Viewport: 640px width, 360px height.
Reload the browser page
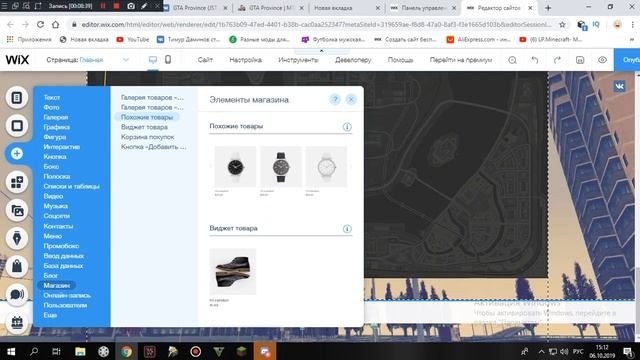pos(40,25)
